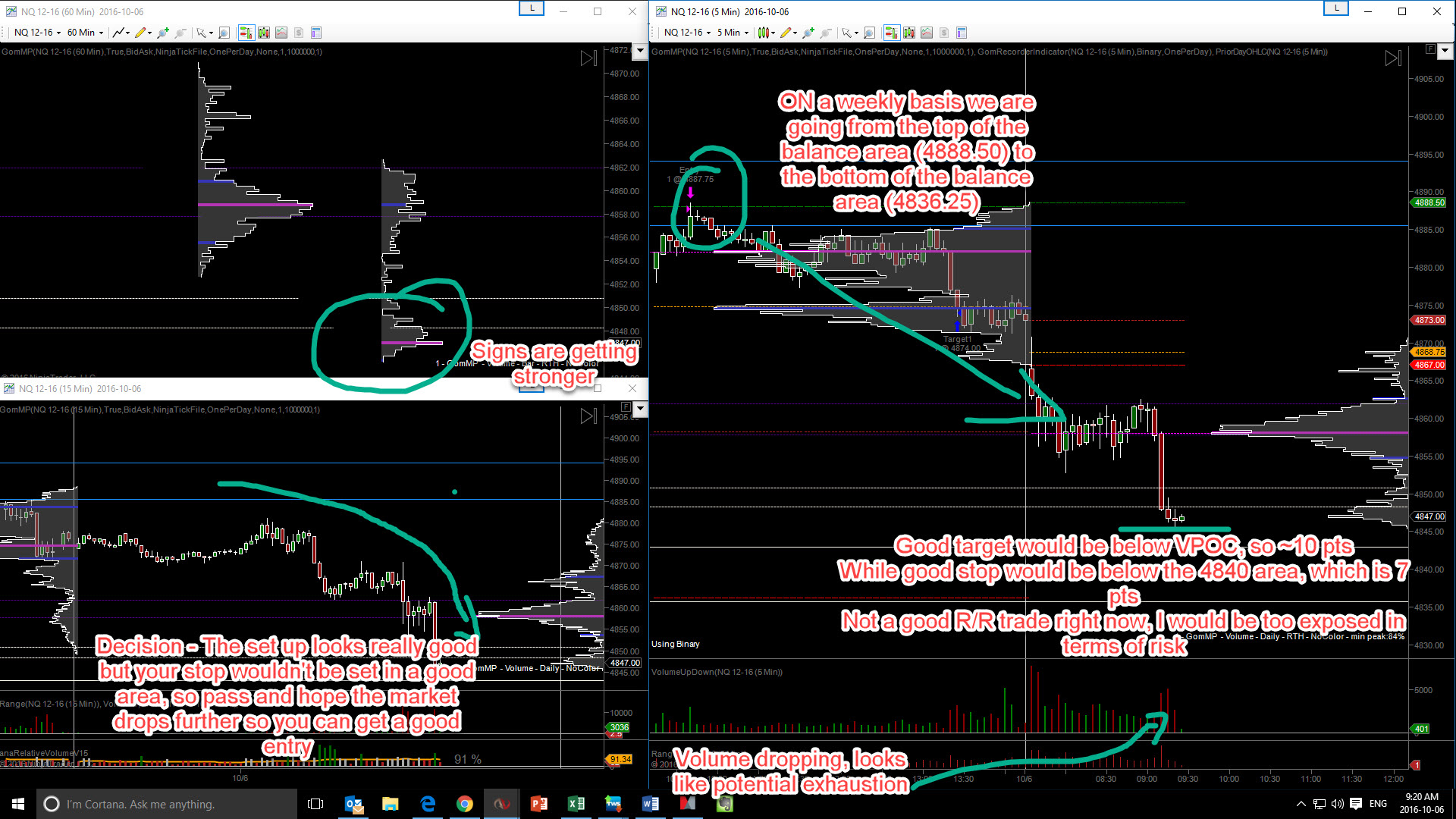This screenshot has height=819, width=1456.
Task: Click 4868.75 orange price marker
Action: pyautogui.click(x=1429, y=352)
